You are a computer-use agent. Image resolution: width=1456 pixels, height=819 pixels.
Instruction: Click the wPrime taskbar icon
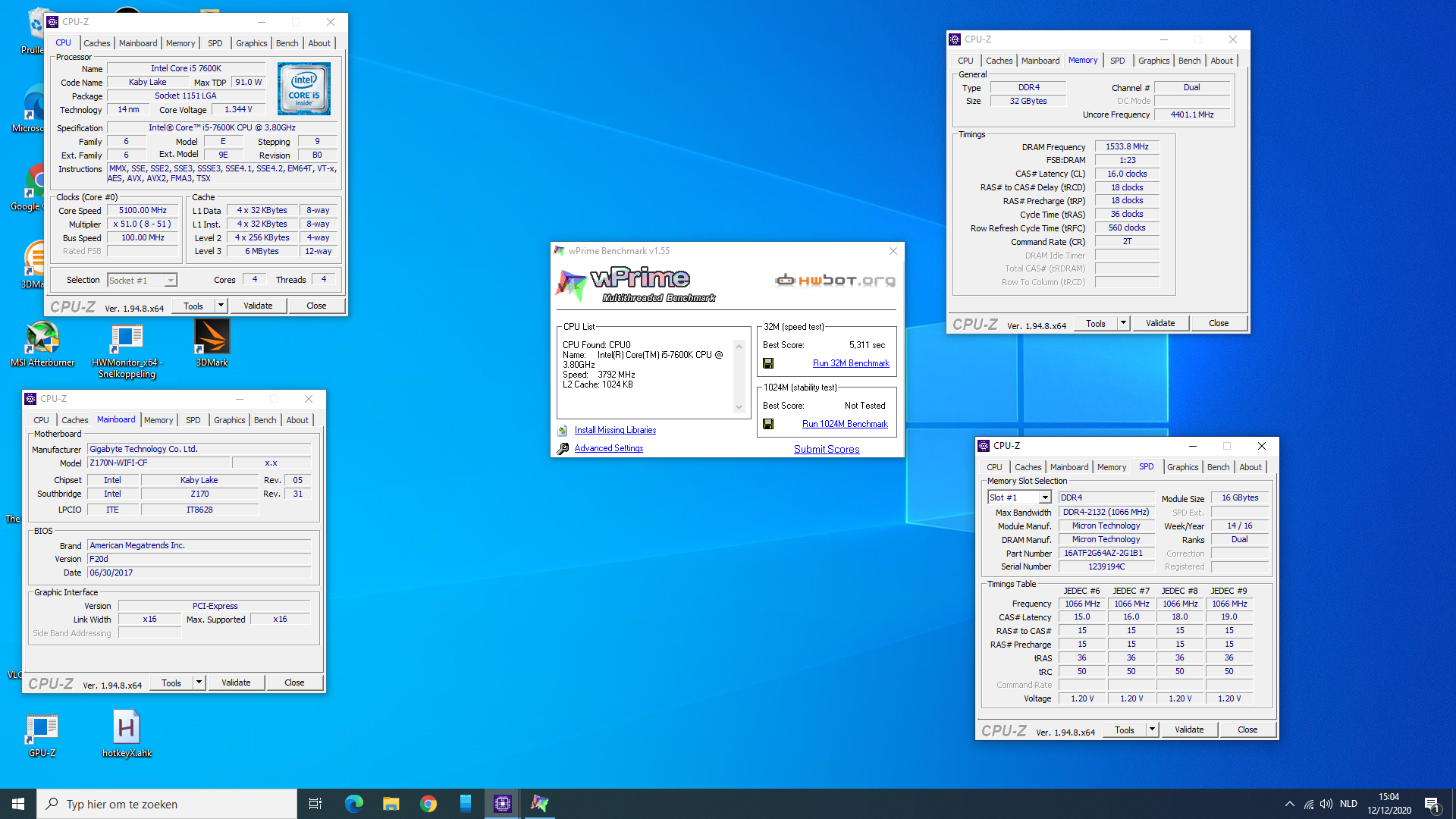539,804
